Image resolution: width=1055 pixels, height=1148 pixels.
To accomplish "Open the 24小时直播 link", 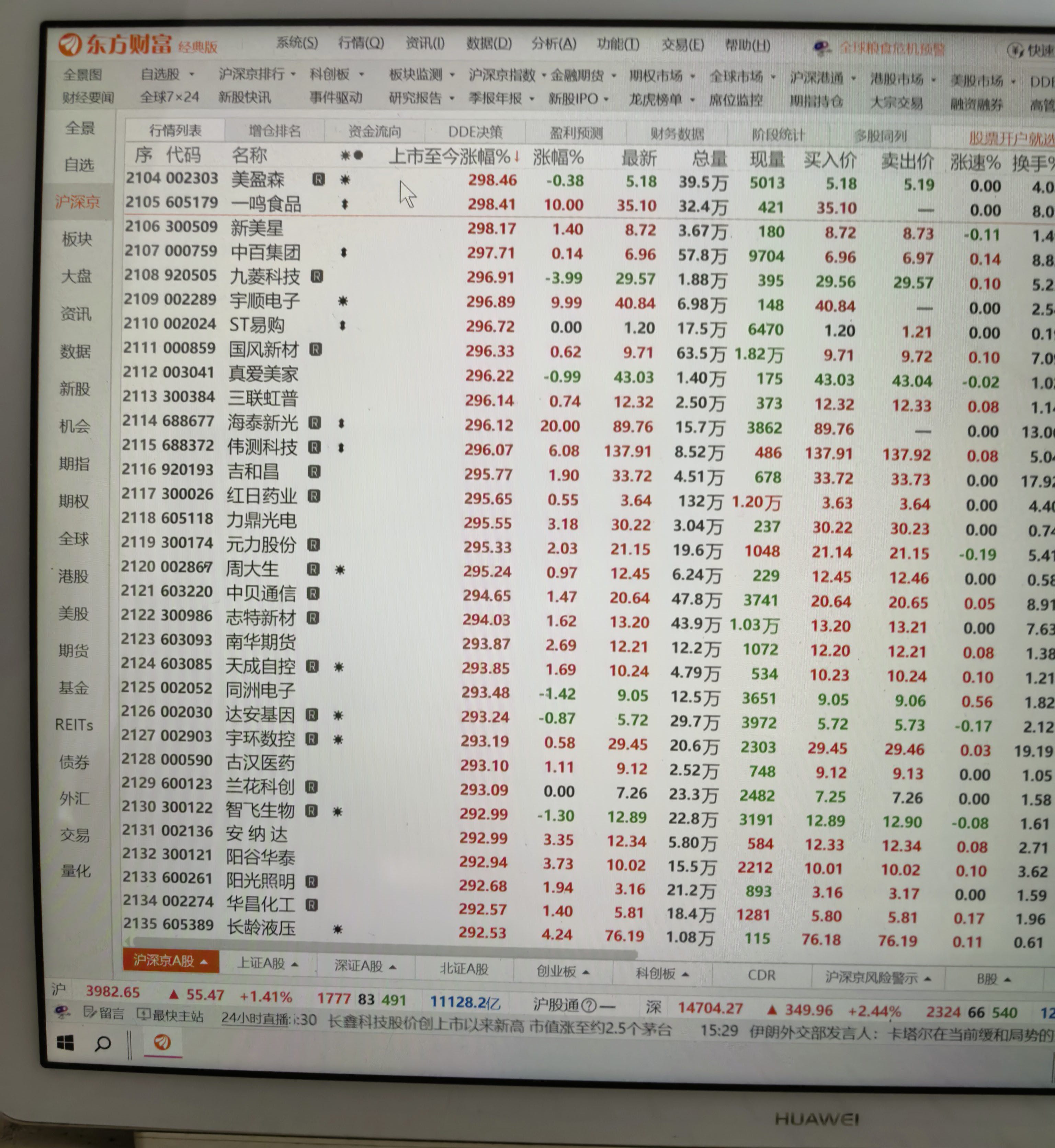I will point(255,1018).
